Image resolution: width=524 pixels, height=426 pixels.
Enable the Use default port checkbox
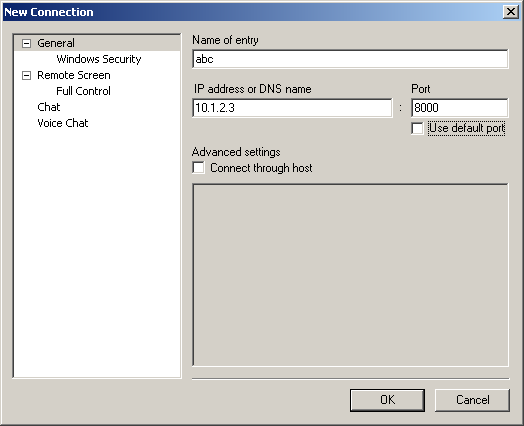click(417, 128)
